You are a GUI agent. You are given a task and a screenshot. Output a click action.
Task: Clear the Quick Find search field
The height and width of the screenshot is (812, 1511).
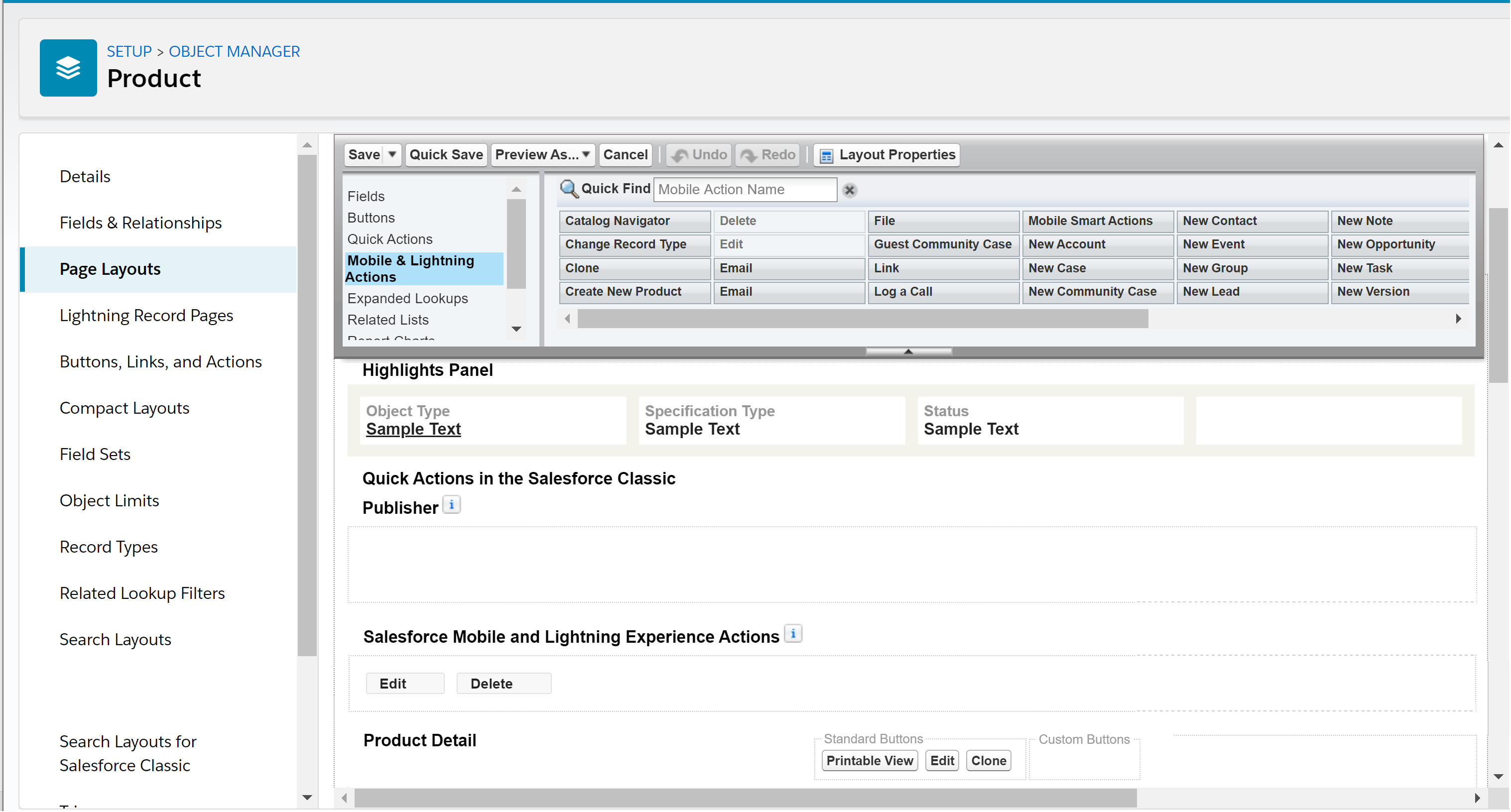pyautogui.click(x=849, y=190)
